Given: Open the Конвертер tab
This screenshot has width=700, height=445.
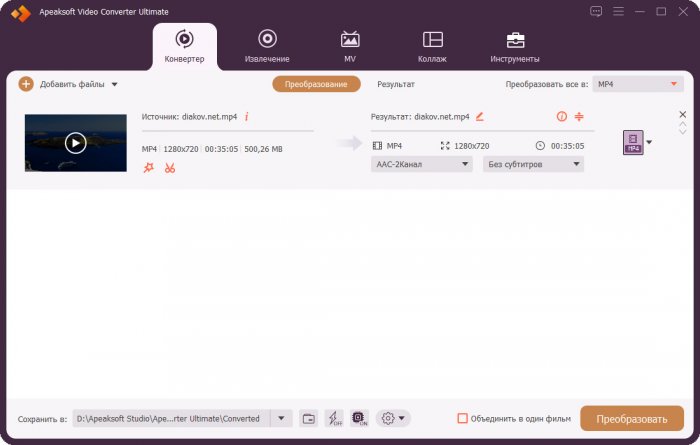Looking at the screenshot, I should [184, 46].
